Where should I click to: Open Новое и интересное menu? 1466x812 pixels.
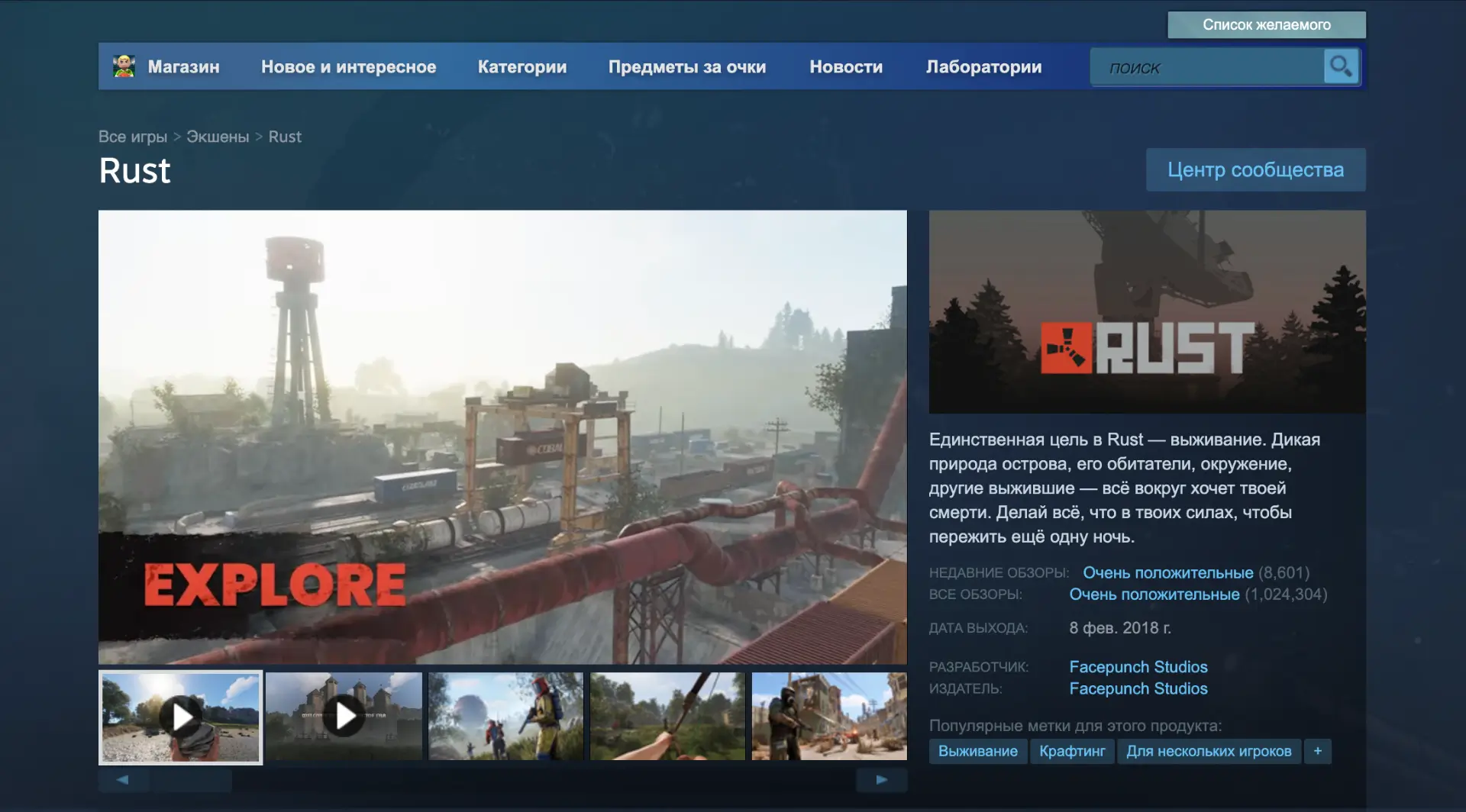[349, 66]
